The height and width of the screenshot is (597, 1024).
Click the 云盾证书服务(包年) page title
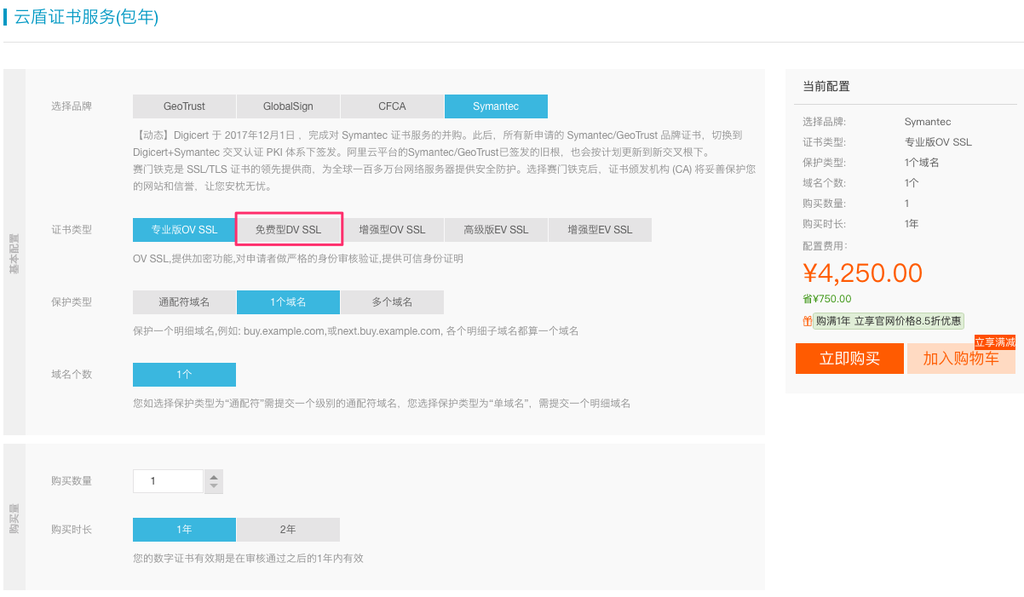(x=86, y=17)
